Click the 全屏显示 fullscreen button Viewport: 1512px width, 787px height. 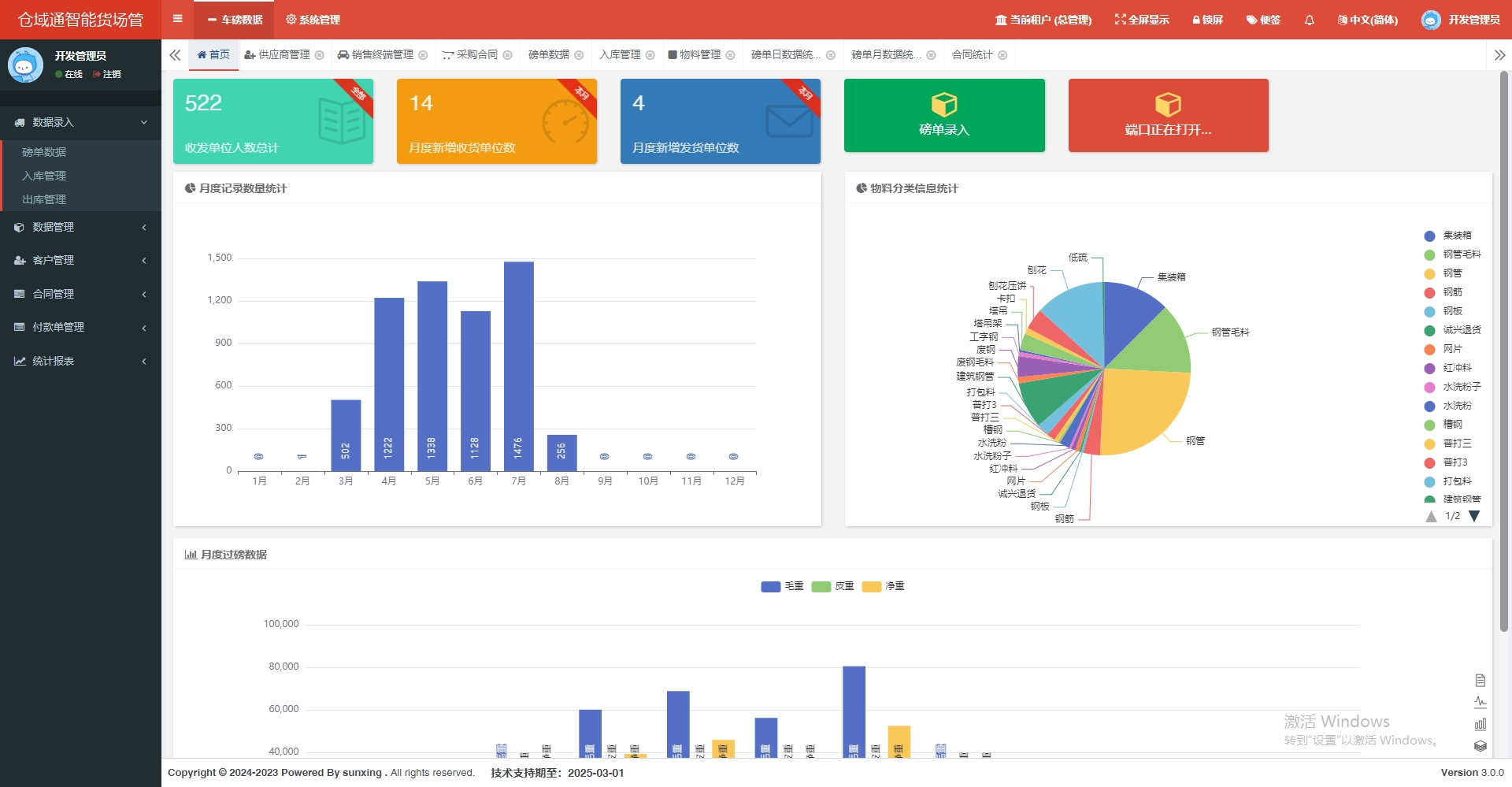1141,20
